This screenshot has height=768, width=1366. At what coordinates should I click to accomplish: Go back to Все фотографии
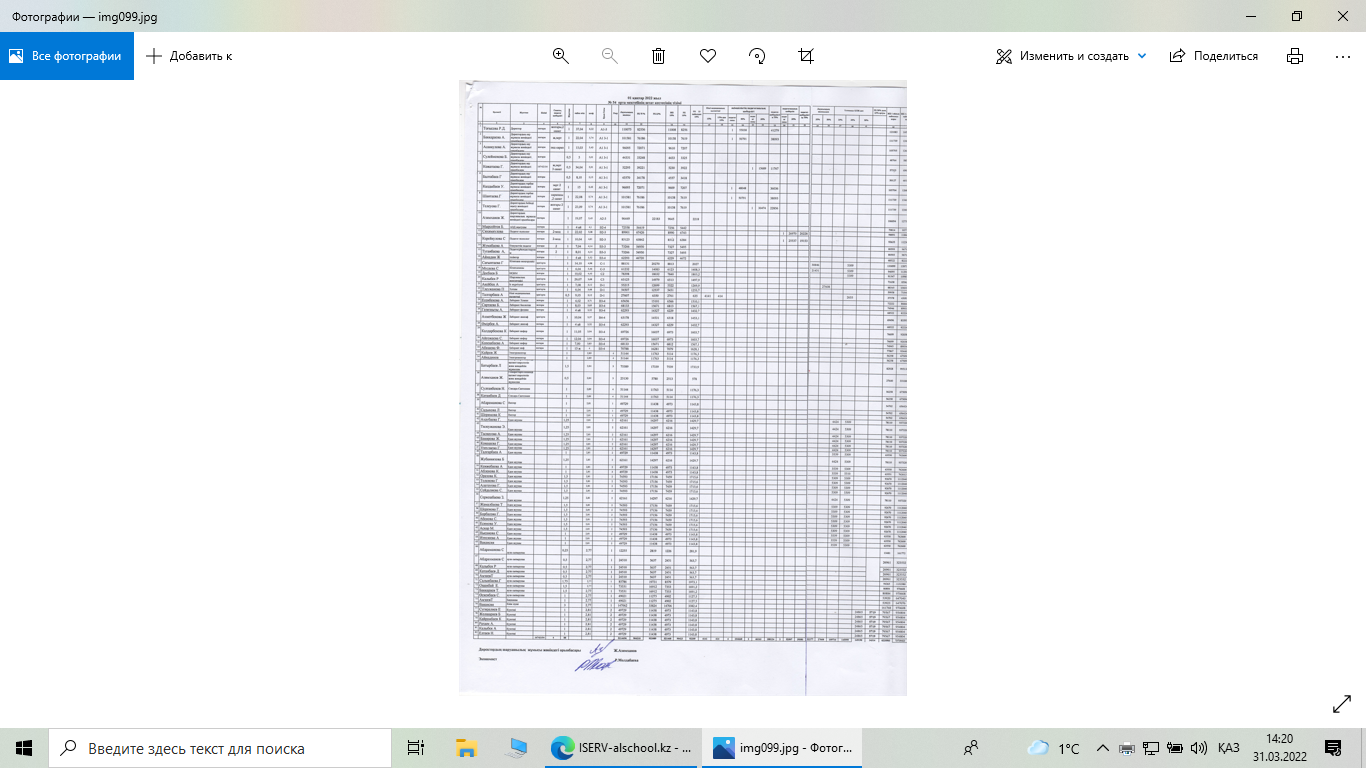(x=66, y=56)
